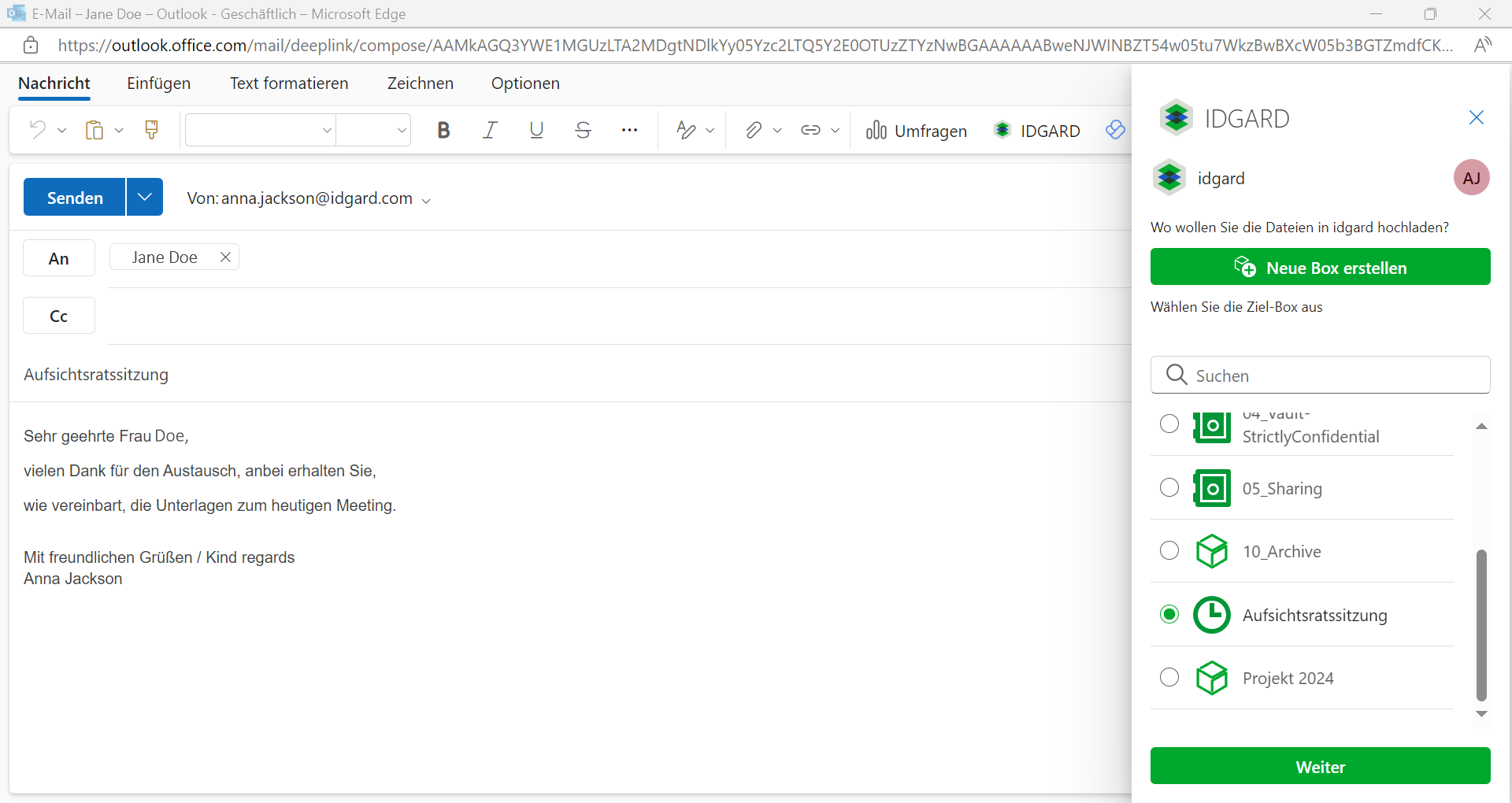Viewport: 1512px width, 803px height.
Task: Close the IDGARD side panel
Action: [x=1477, y=117]
